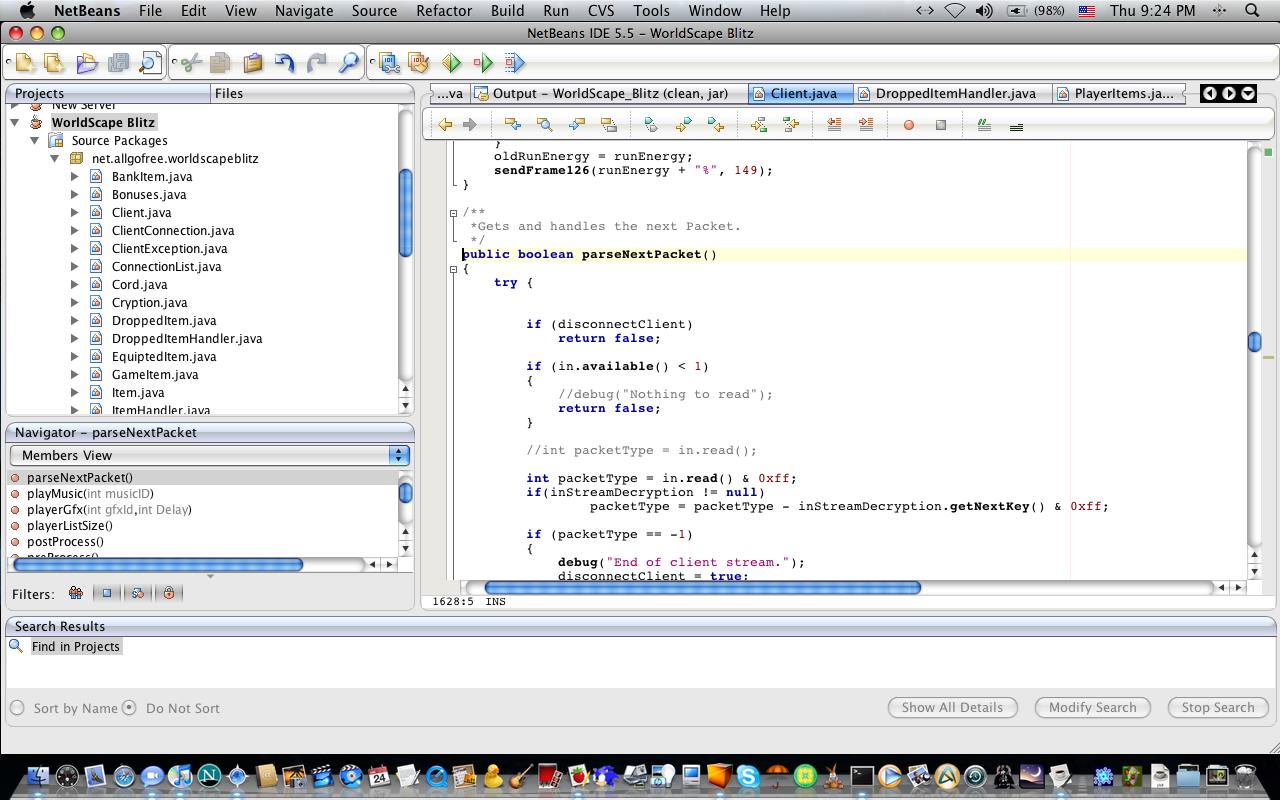Click the Clean and Build Main Project icon

click(x=420, y=63)
